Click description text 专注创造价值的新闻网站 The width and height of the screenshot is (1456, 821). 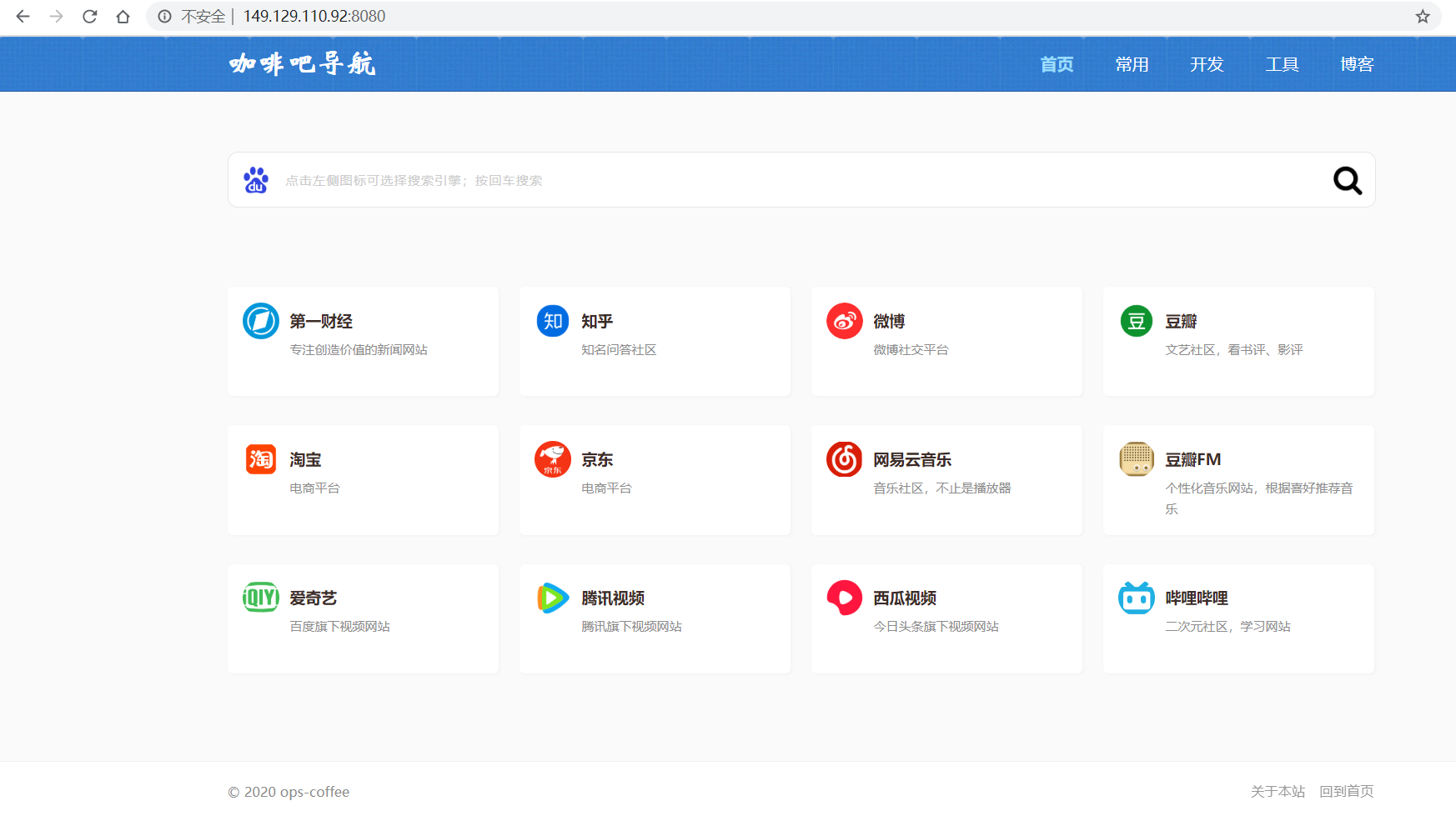359,350
